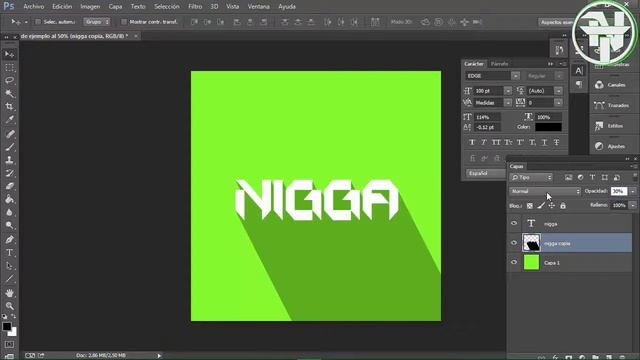Screen dimensions: 640x360
Task: Select the Brush tool
Action: click(x=9, y=147)
